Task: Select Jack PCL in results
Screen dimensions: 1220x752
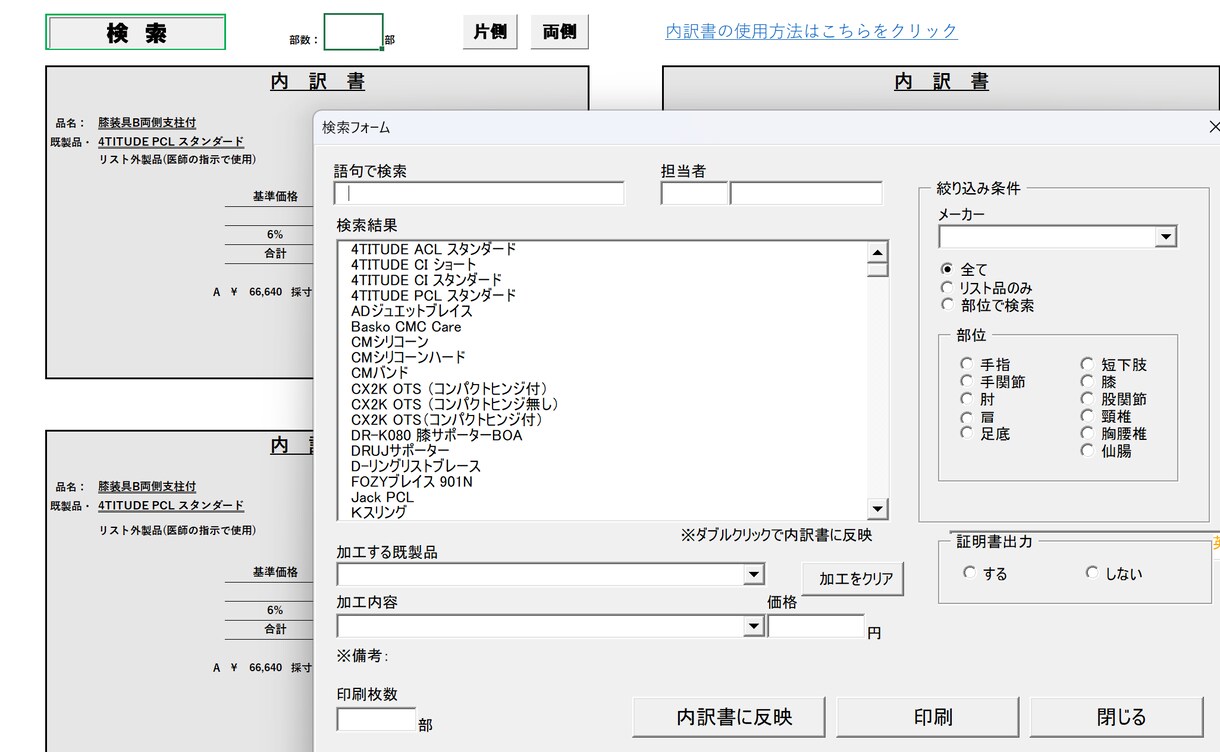Action: pos(382,497)
